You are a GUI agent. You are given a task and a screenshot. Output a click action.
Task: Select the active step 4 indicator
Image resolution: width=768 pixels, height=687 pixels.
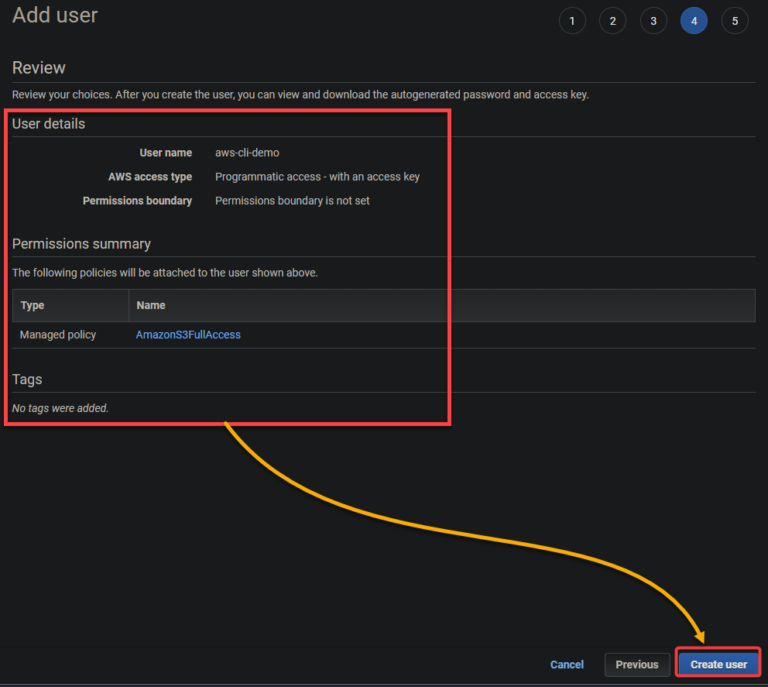pos(694,21)
